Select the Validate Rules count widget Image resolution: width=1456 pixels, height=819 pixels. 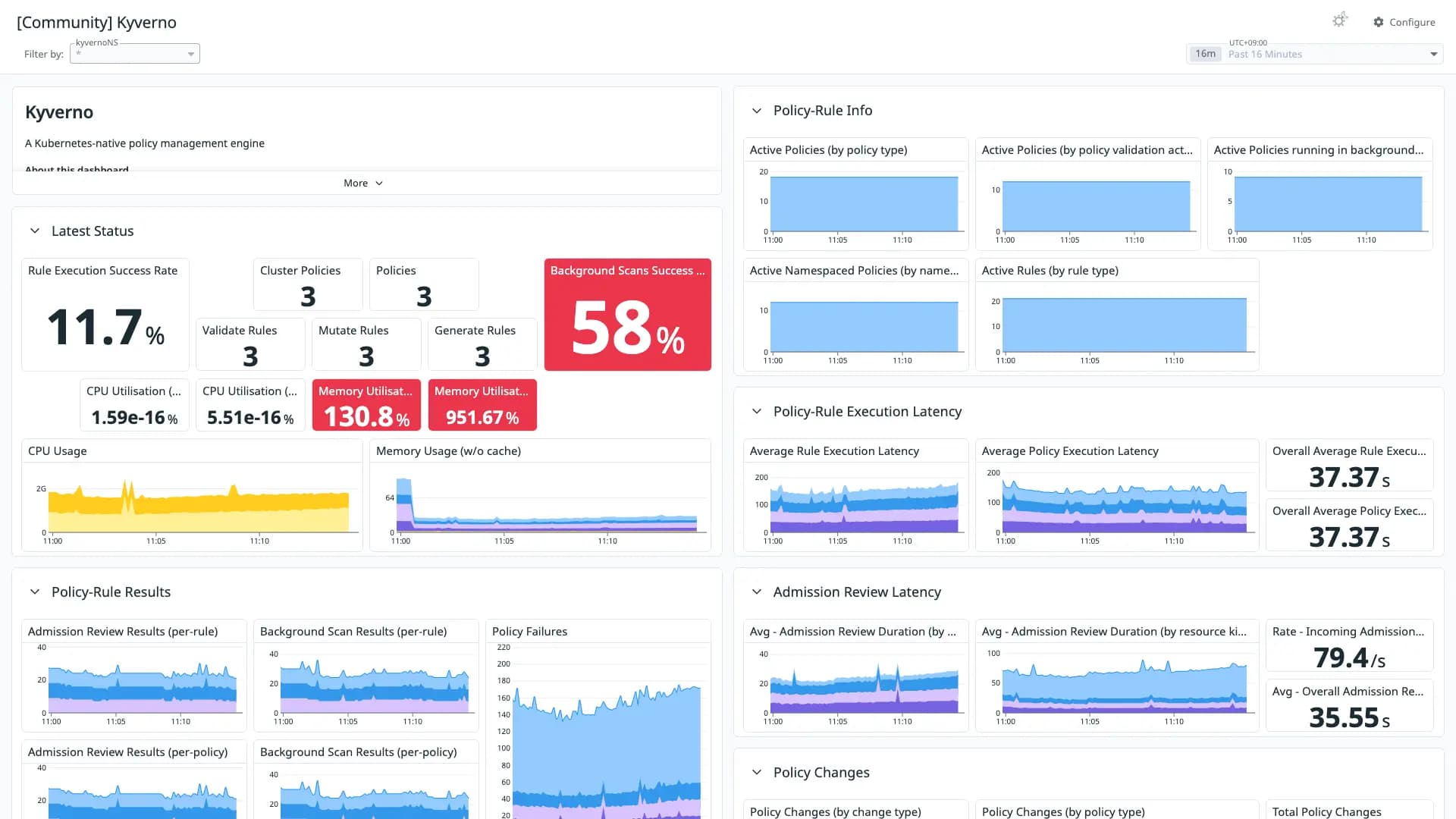click(x=250, y=344)
